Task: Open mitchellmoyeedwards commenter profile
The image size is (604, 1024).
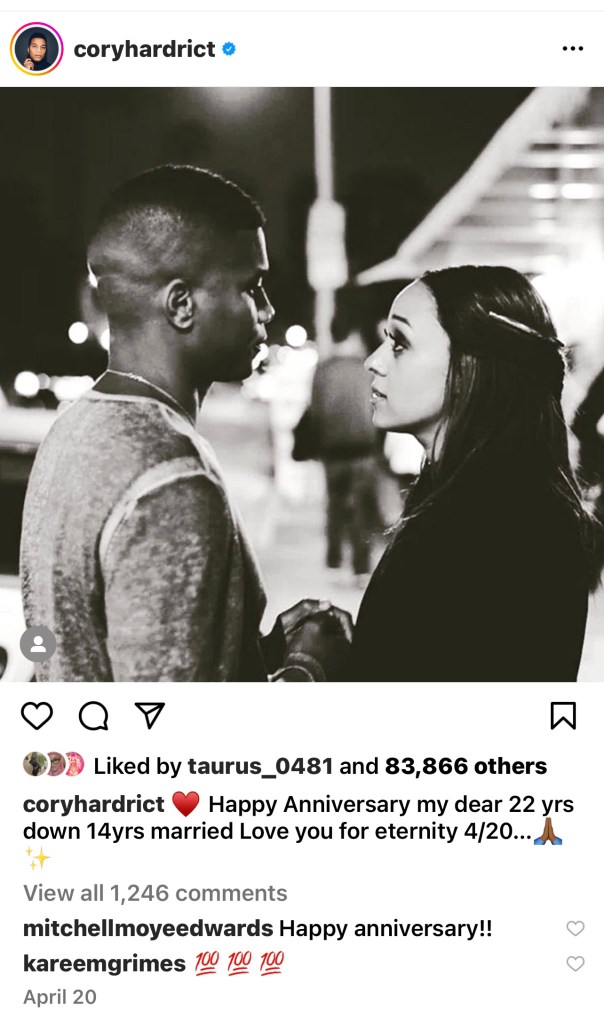Action: [x=148, y=928]
